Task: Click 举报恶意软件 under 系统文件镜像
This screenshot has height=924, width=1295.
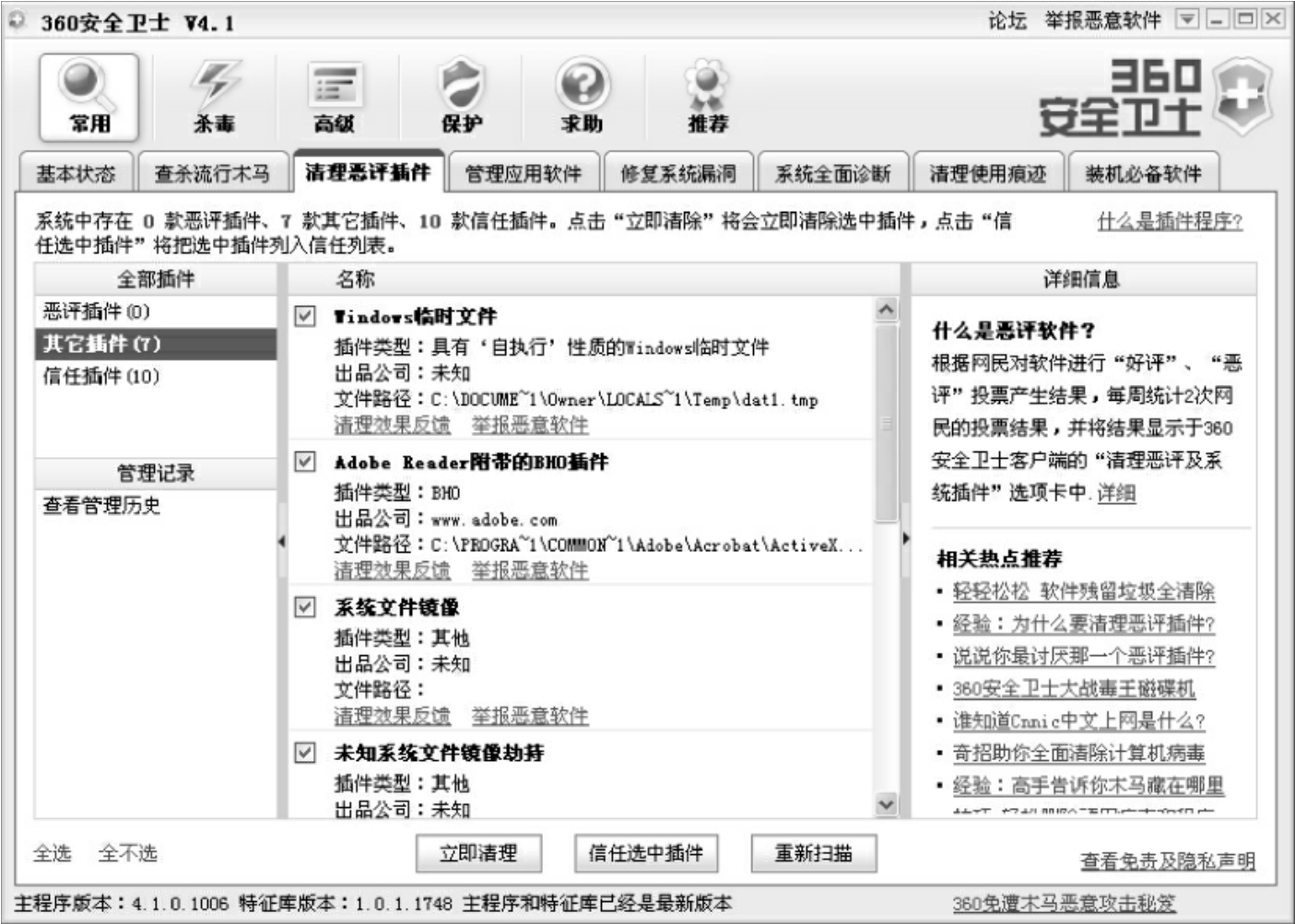Action: pyautogui.click(x=530, y=716)
